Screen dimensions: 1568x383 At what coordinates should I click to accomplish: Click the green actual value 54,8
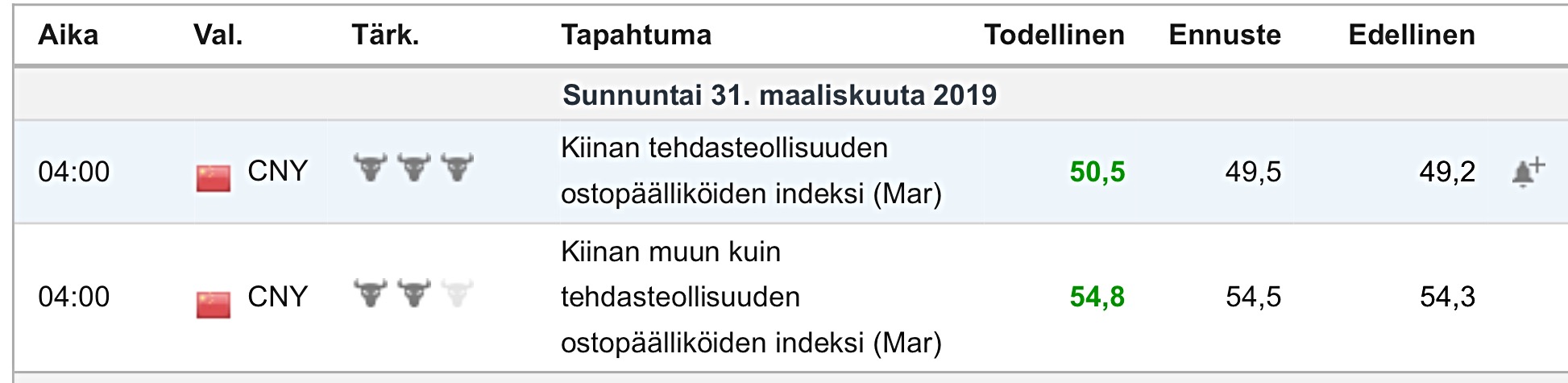tap(1097, 298)
